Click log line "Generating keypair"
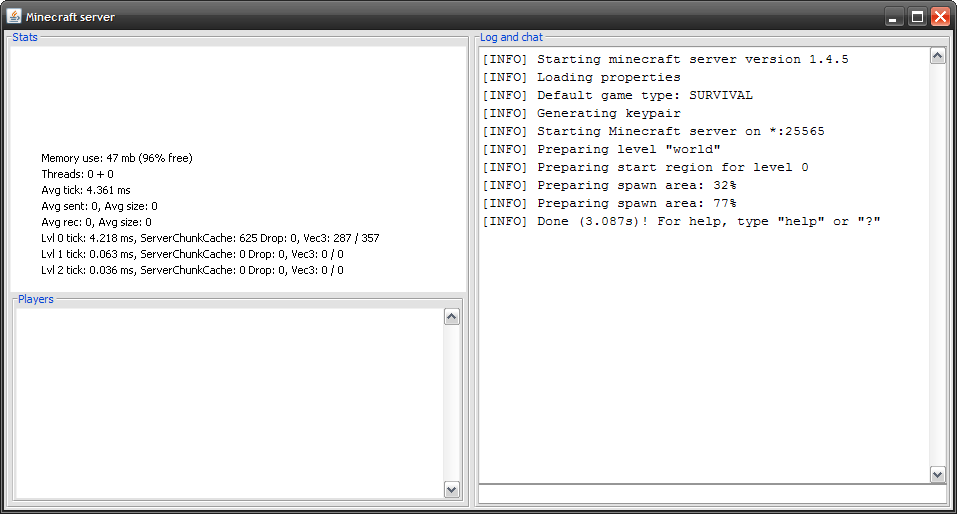The image size is (957, 514). coord(582,114)
